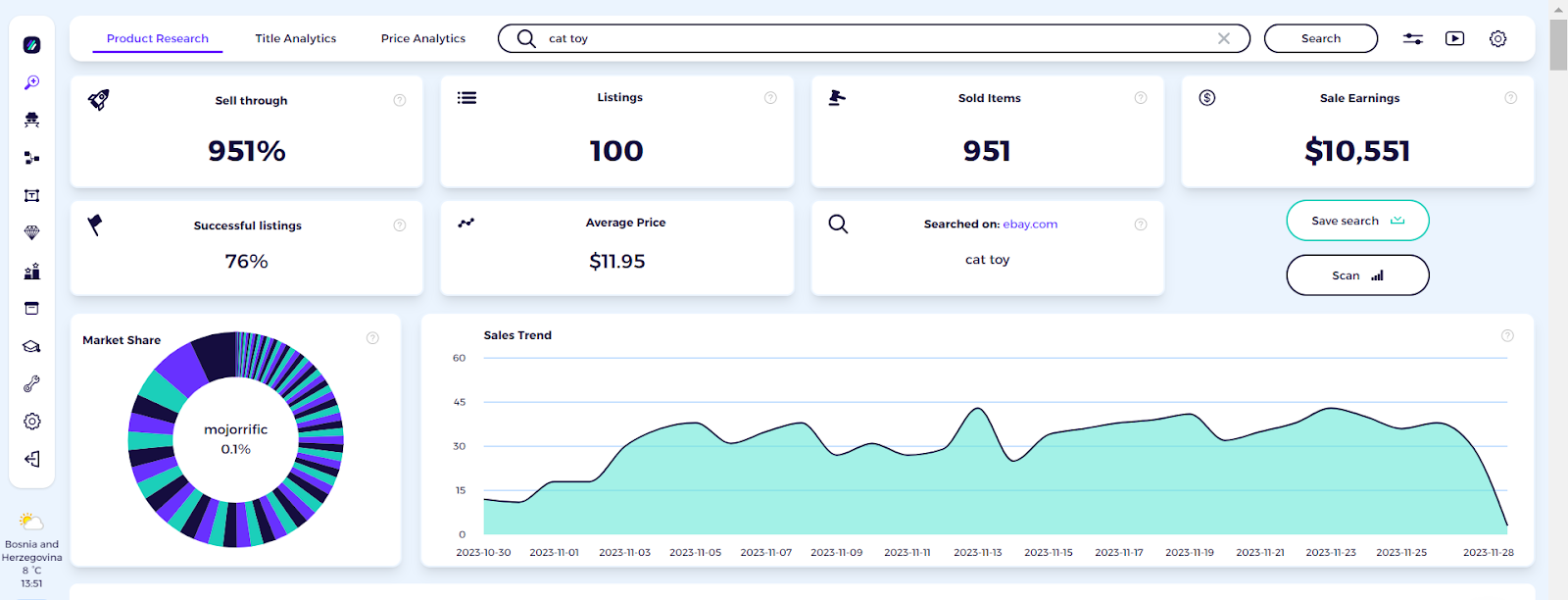Viewport: 1568px width, 600px height.
Task: Open the diamond sidebar icon
Action: point(31,232)
